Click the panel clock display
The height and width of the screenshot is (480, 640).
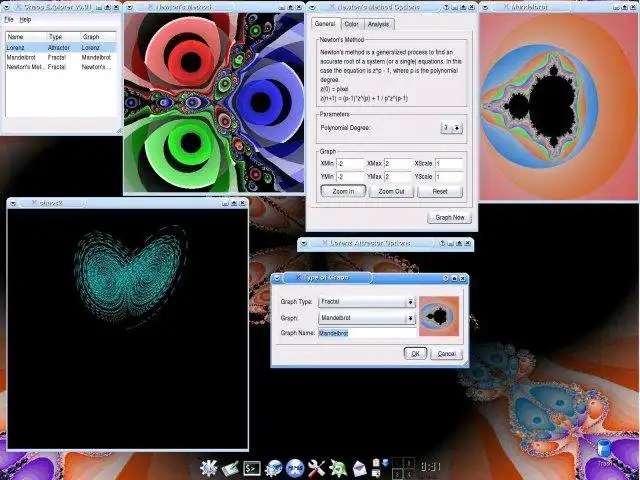point(430,467)
